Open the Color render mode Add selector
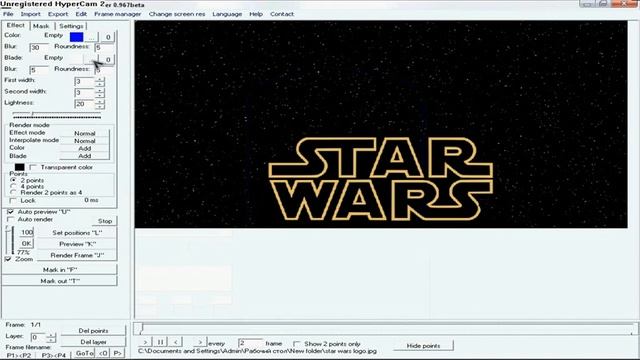The image size is (640, 360). click(84, 148)
